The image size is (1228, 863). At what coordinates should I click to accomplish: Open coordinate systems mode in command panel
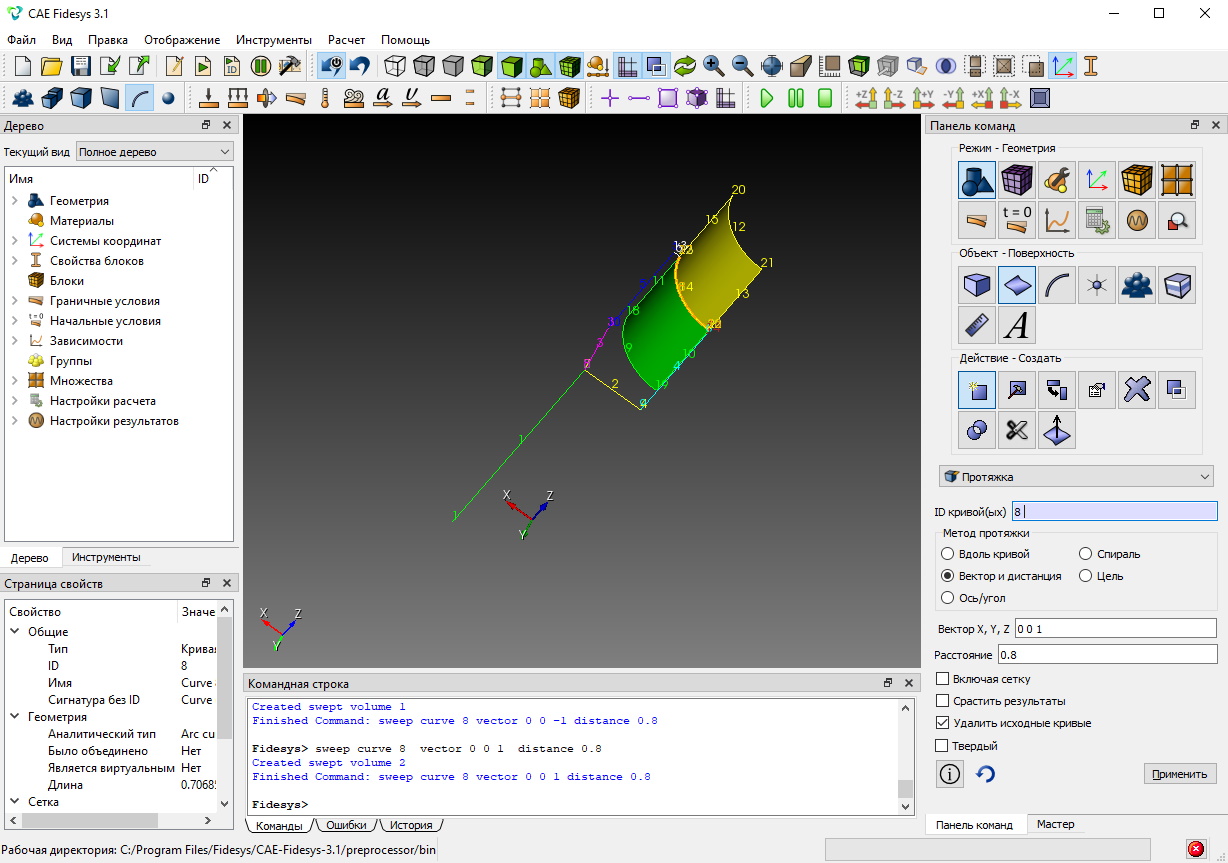click(x=1097, y=181)
